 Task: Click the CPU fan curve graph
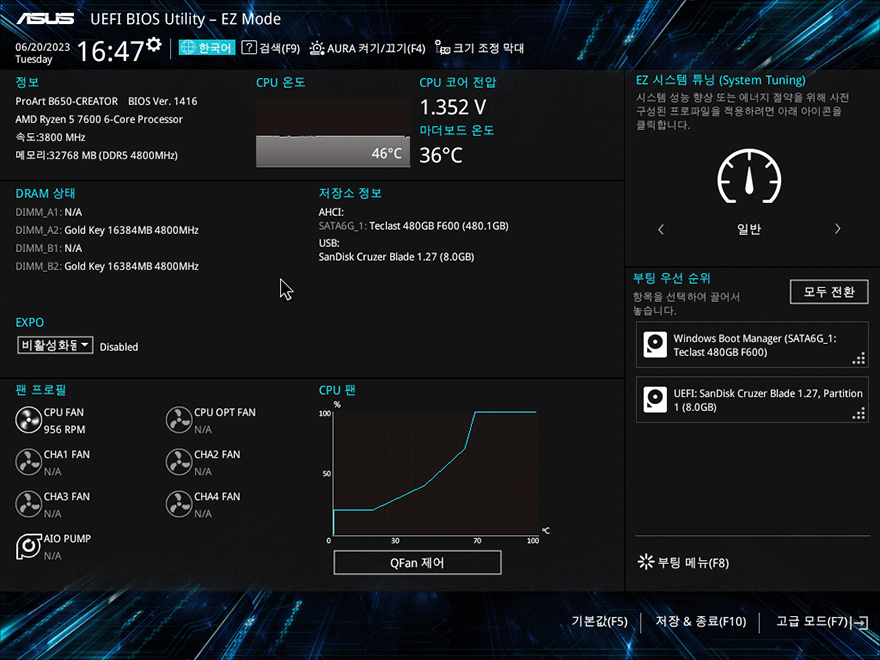(x=436, y=473)
